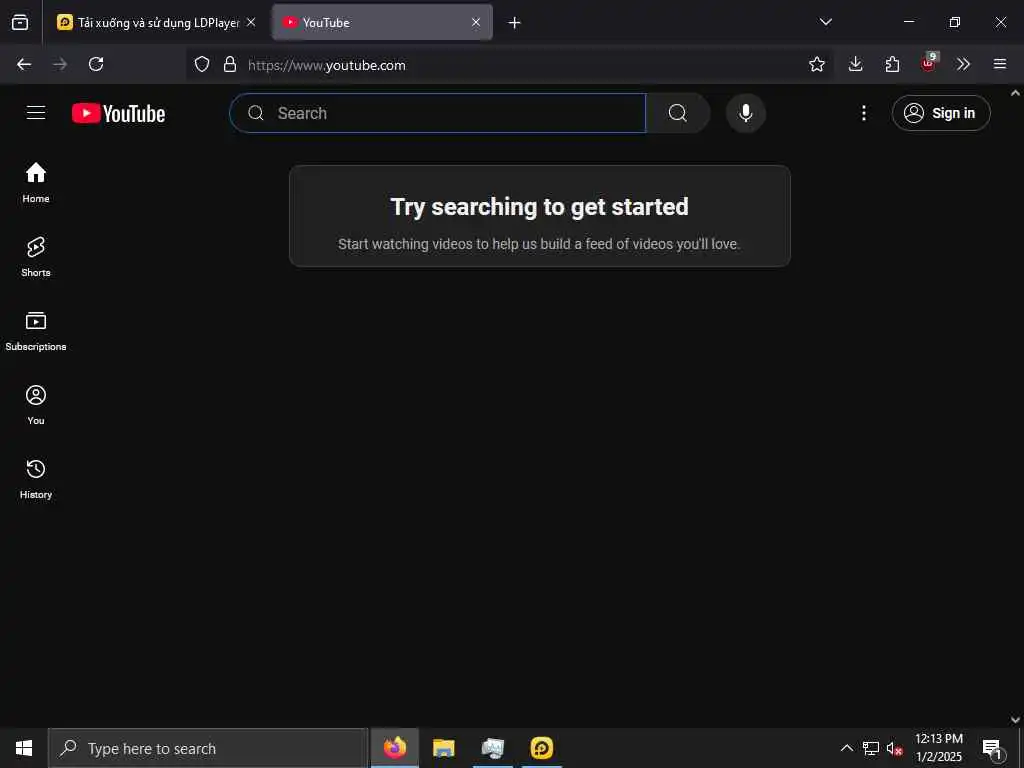This screenshot has height=768, width=1024.
Task: Close the LDPlayer tab
Action: click(x=251, y=22)
